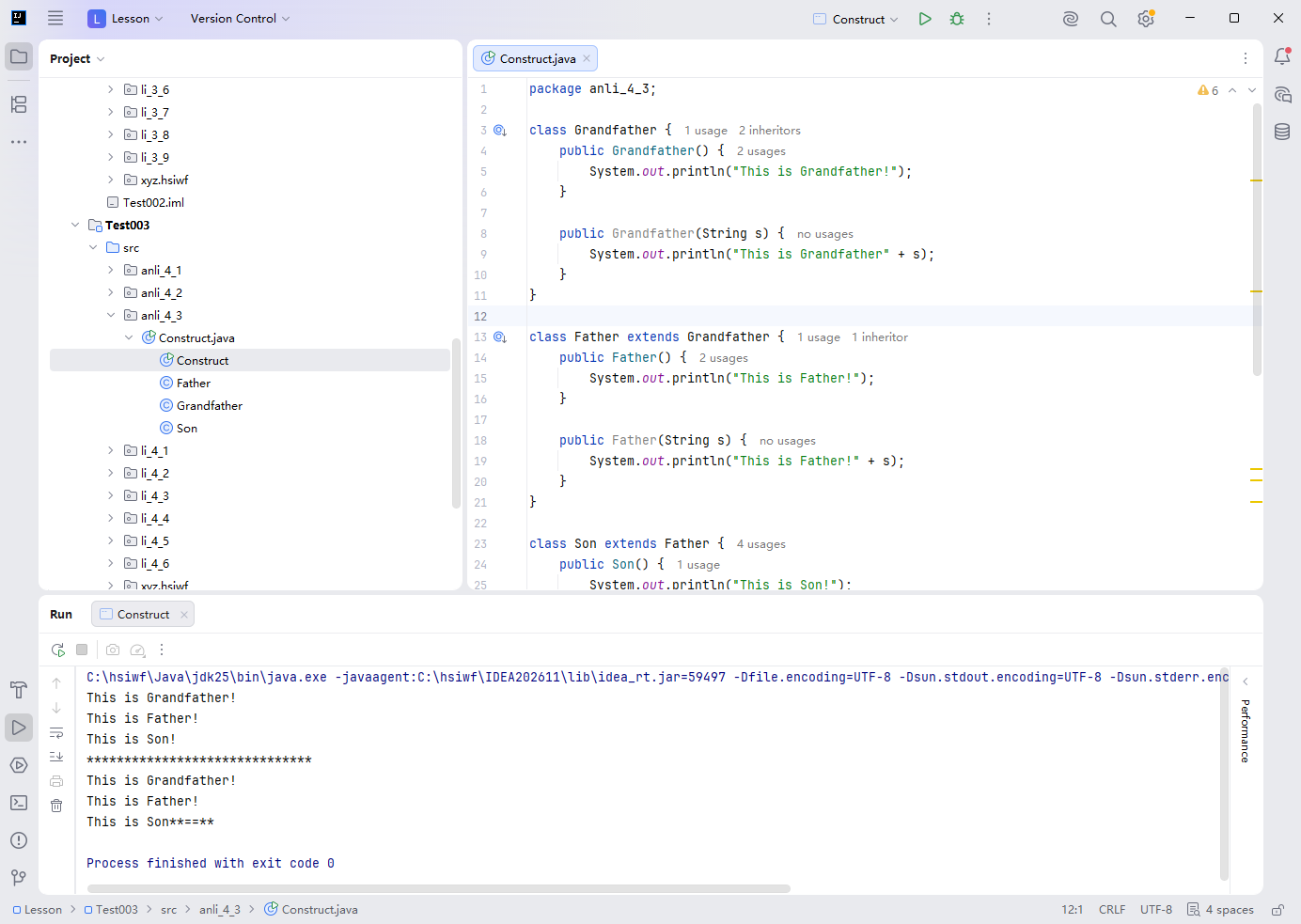The image size is (1301, 924).
Task: Open the Project tool window folder icon
Action: (x=19, y=57)
